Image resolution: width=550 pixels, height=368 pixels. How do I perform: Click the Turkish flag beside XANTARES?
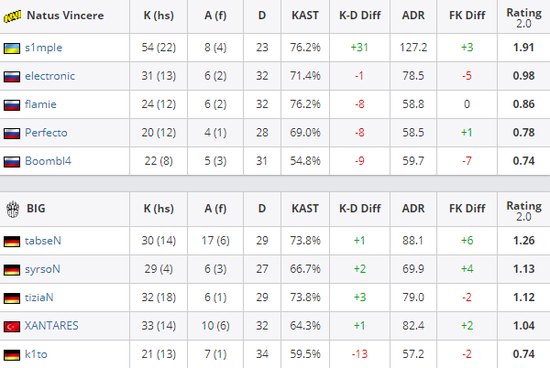pyautogui.click(x=12, y=327)
